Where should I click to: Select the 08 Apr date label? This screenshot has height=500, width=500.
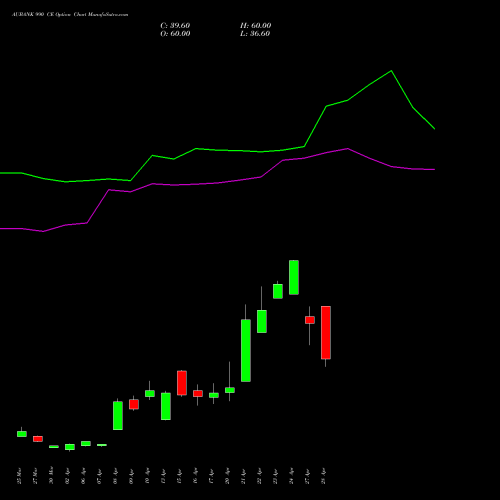pyautogui.click(x=115, y=476)
